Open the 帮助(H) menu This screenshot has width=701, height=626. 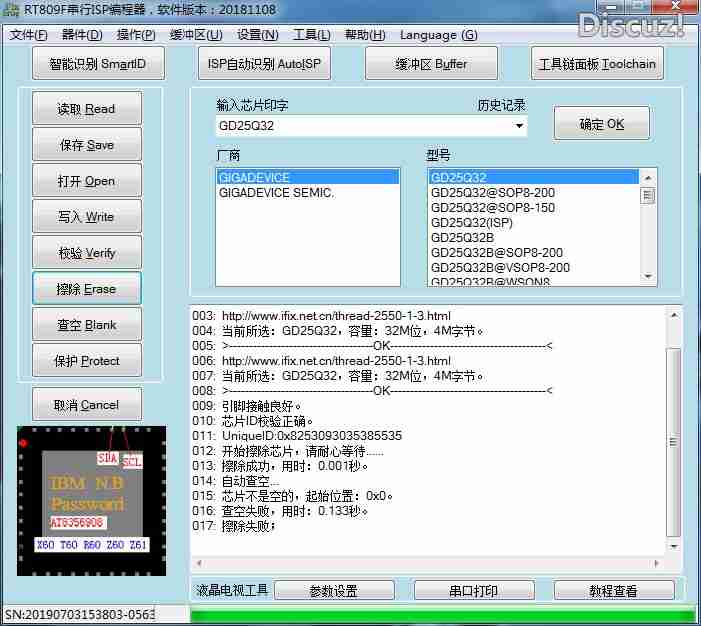click(365, 35)
